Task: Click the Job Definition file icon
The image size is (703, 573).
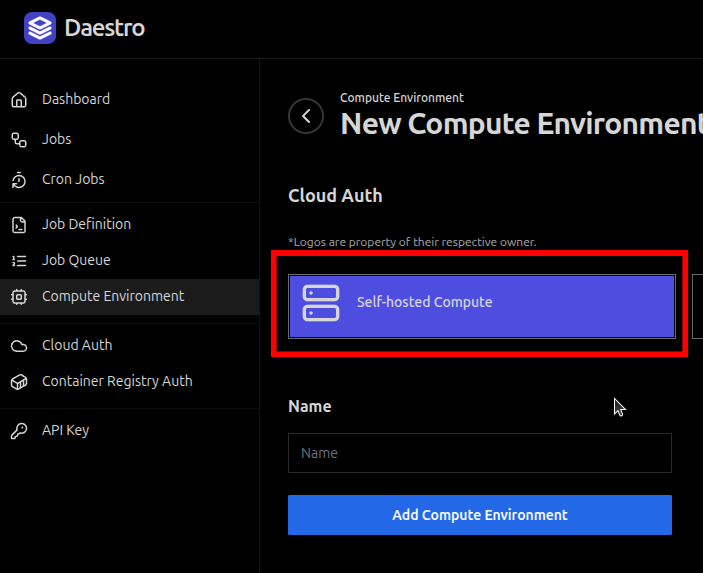Action: coord(19,225)
